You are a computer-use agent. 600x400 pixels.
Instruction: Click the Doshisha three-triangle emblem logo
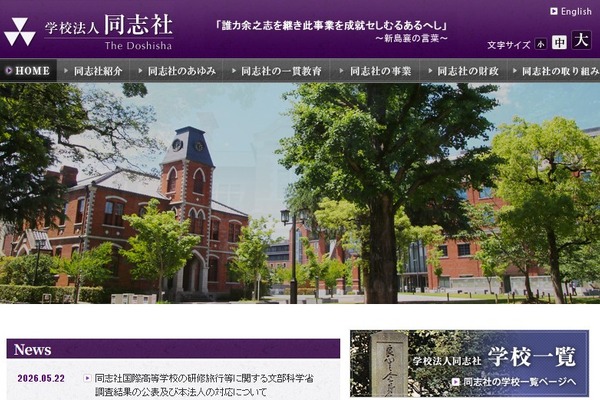(x=20, y=32)
